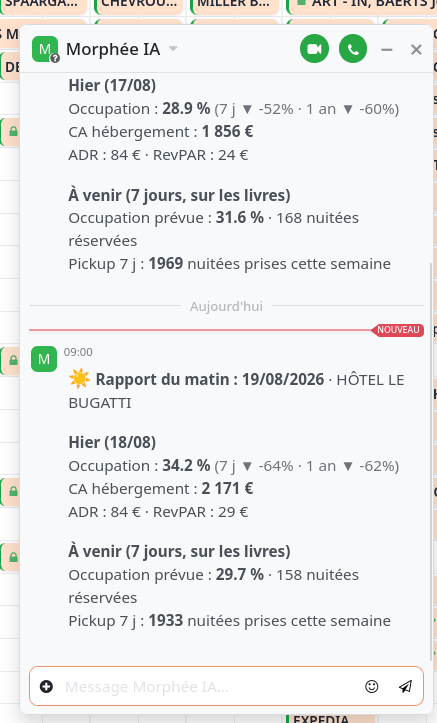Click forecast occupation value 29.7 %
Screen dimensions: 437x723
point(240,574)
